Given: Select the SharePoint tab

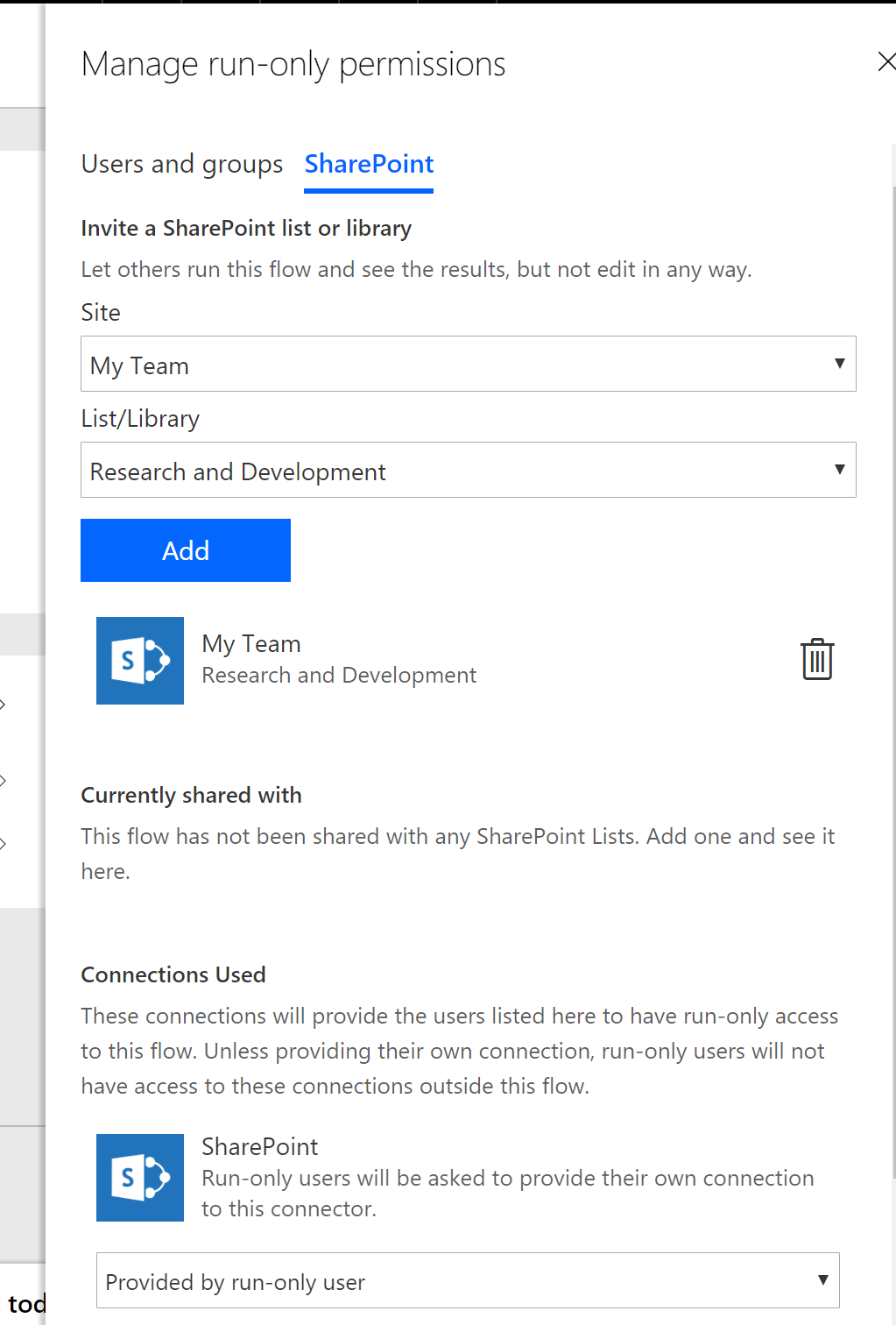Looking at the screenshot, I should 368,164.
